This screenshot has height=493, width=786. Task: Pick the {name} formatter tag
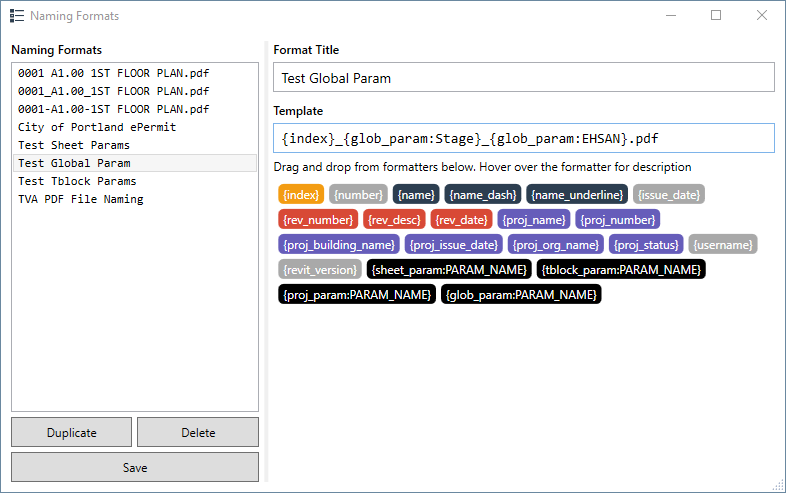point(416,195)
